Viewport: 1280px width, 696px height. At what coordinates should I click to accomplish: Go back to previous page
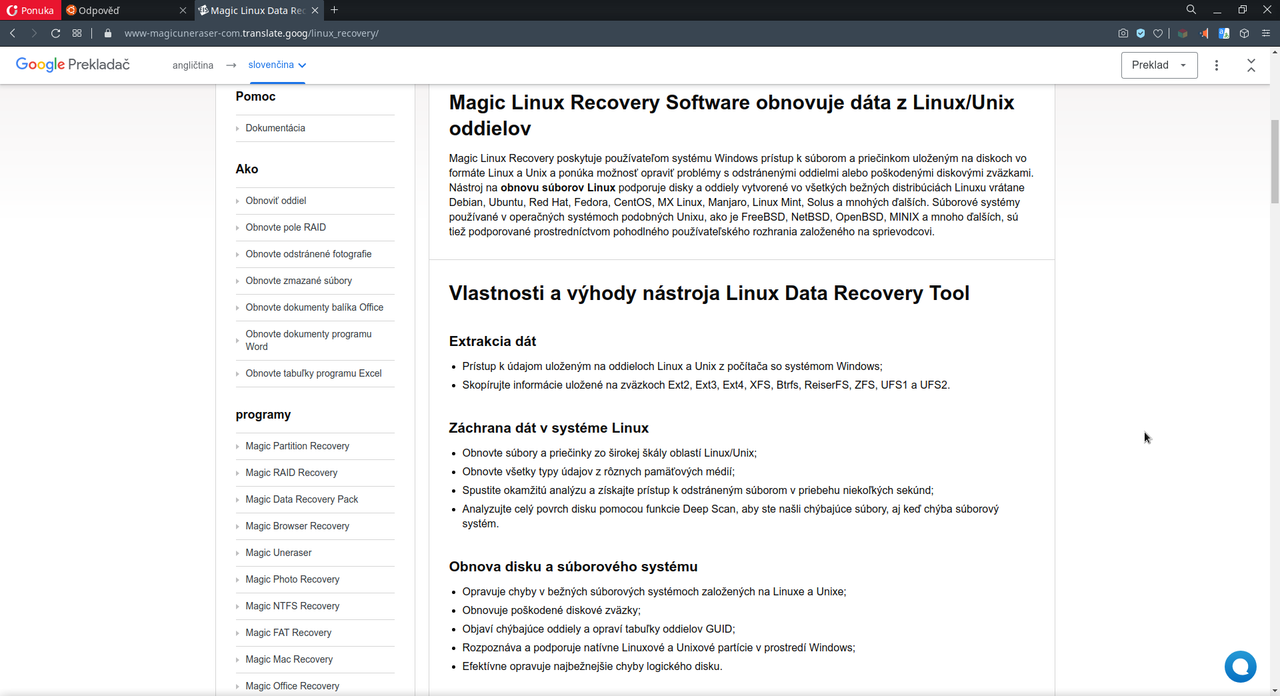click(13, 33)
